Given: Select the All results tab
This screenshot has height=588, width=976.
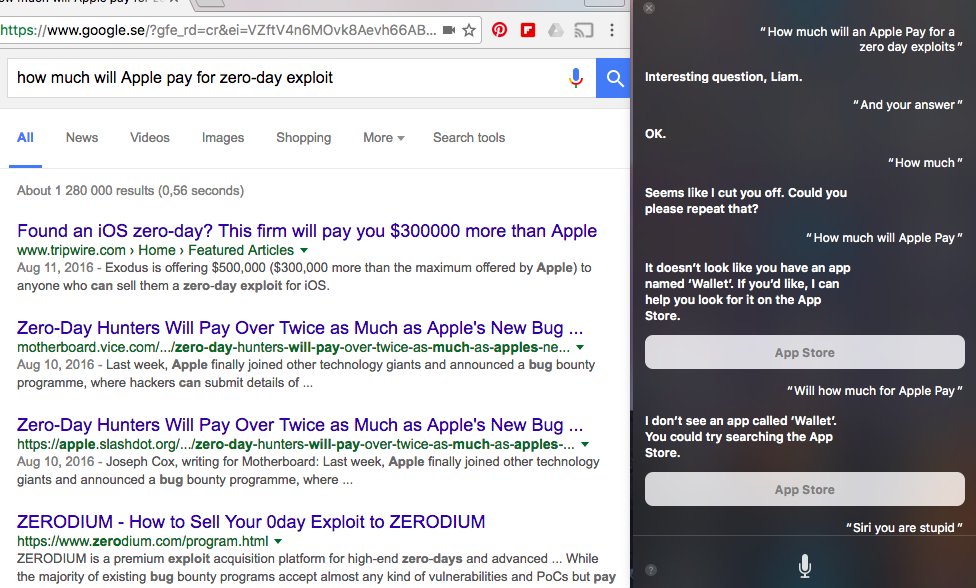Looking at the screenshot, I should point(26,138).
